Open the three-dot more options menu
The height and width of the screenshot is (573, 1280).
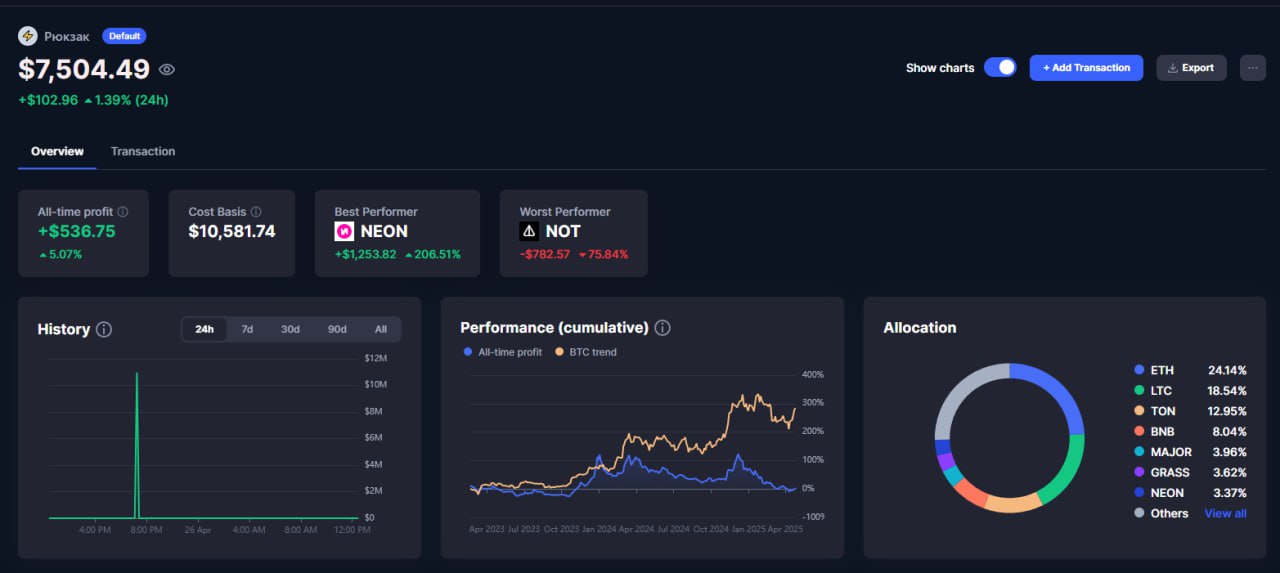(1253, 68)
